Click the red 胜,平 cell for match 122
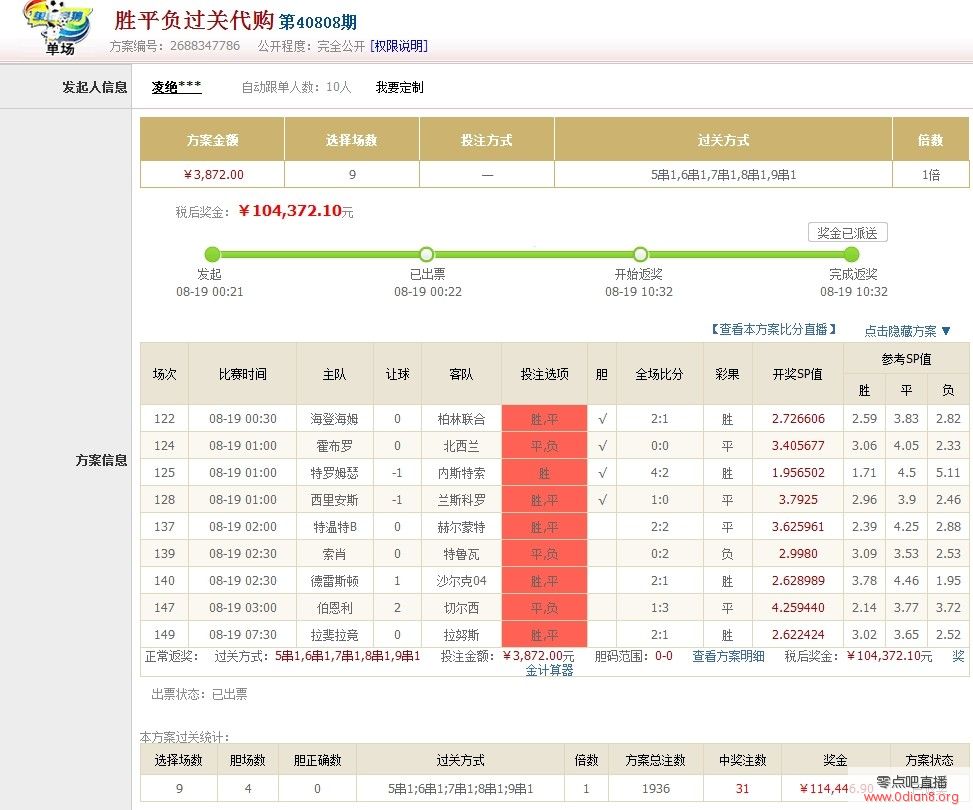The width and height of the screenshot is (973, 810). point(544,419)
